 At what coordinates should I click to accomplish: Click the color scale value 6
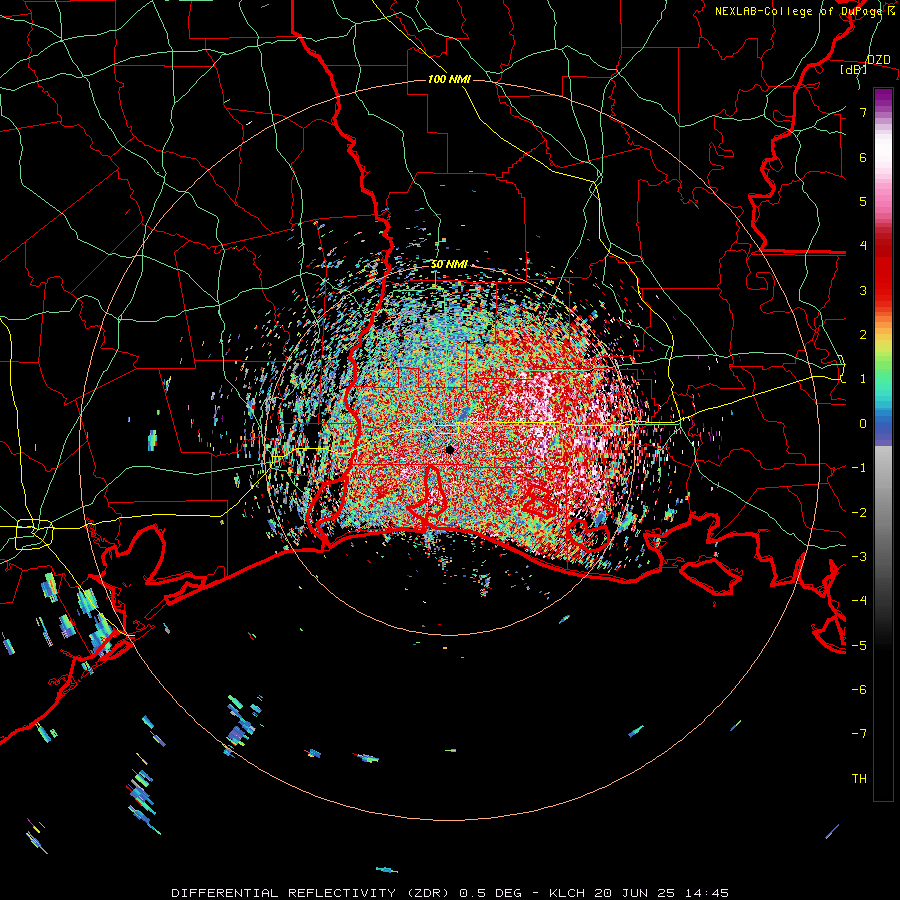click(863, 157)
